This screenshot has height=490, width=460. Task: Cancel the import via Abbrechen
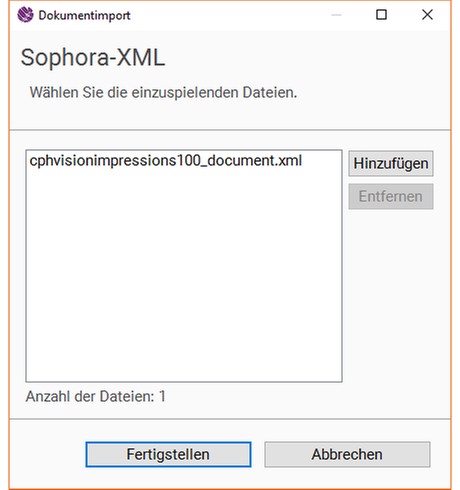pos(347,454)
